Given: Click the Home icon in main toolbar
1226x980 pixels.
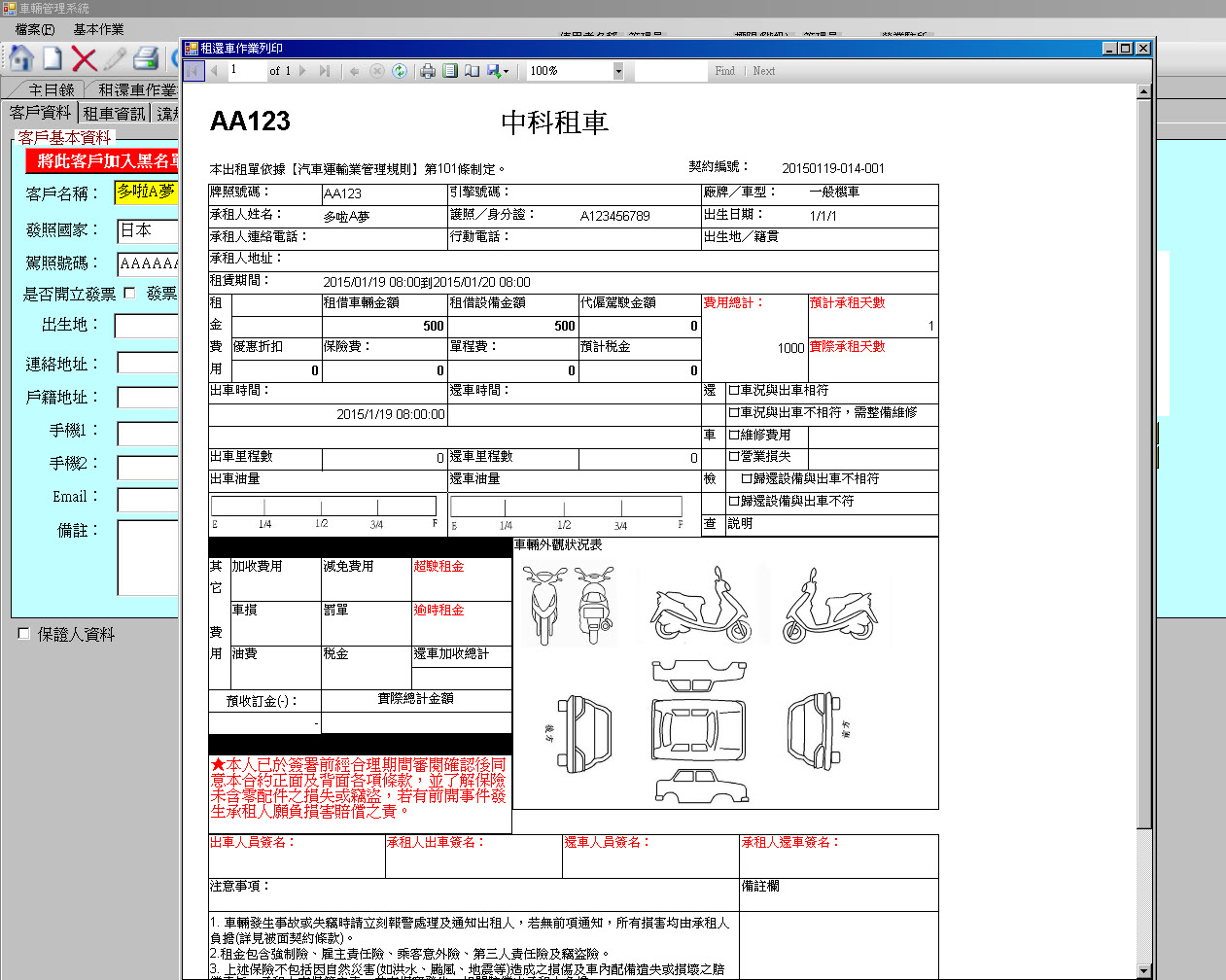Looking at the screenshot, I should click(x=21, y=58).
